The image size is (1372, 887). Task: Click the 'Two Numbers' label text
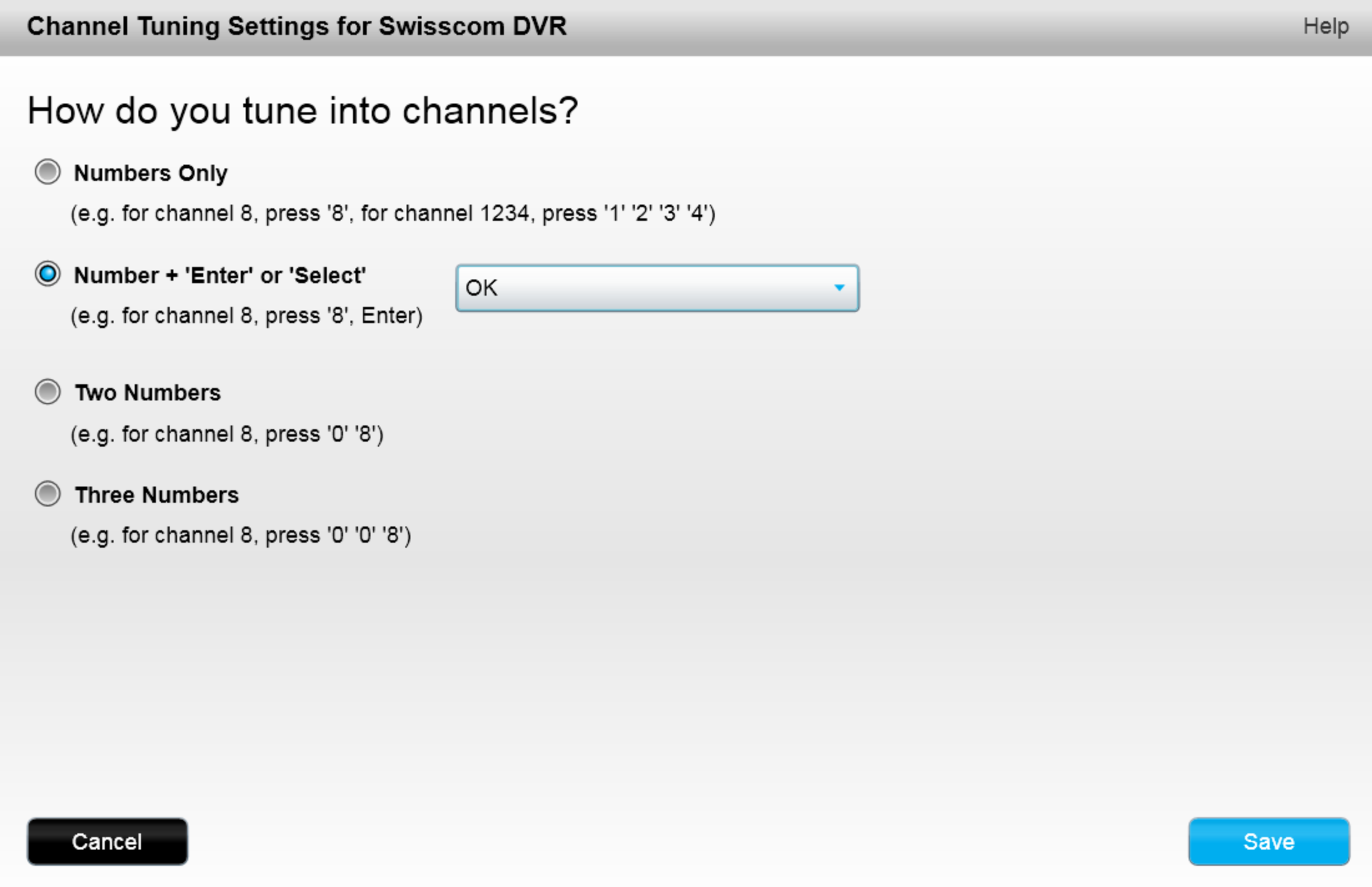click(x=147, y=393)
